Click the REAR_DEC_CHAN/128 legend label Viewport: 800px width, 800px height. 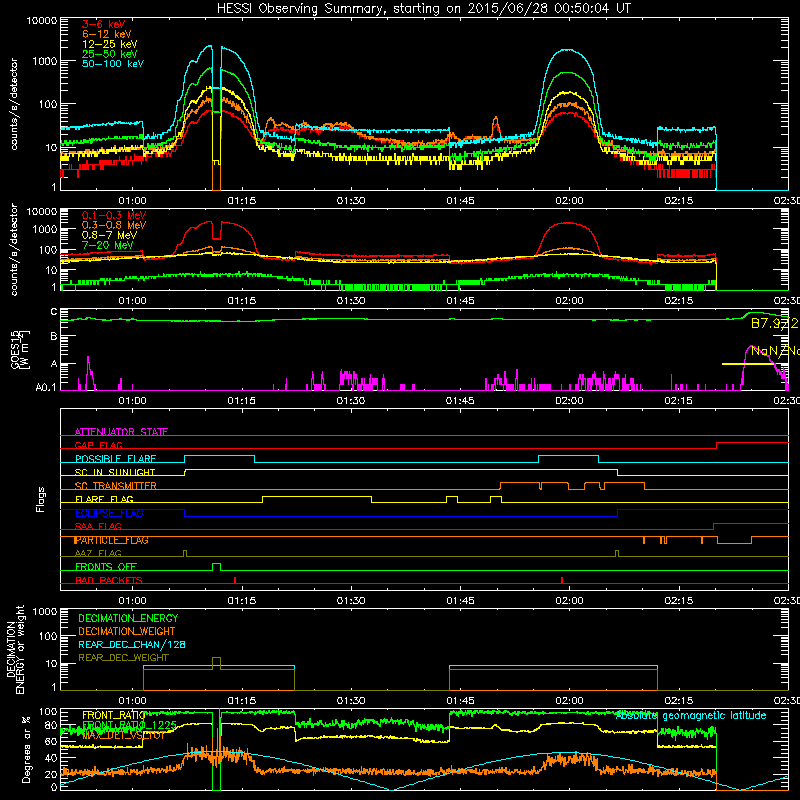(132, 644)
